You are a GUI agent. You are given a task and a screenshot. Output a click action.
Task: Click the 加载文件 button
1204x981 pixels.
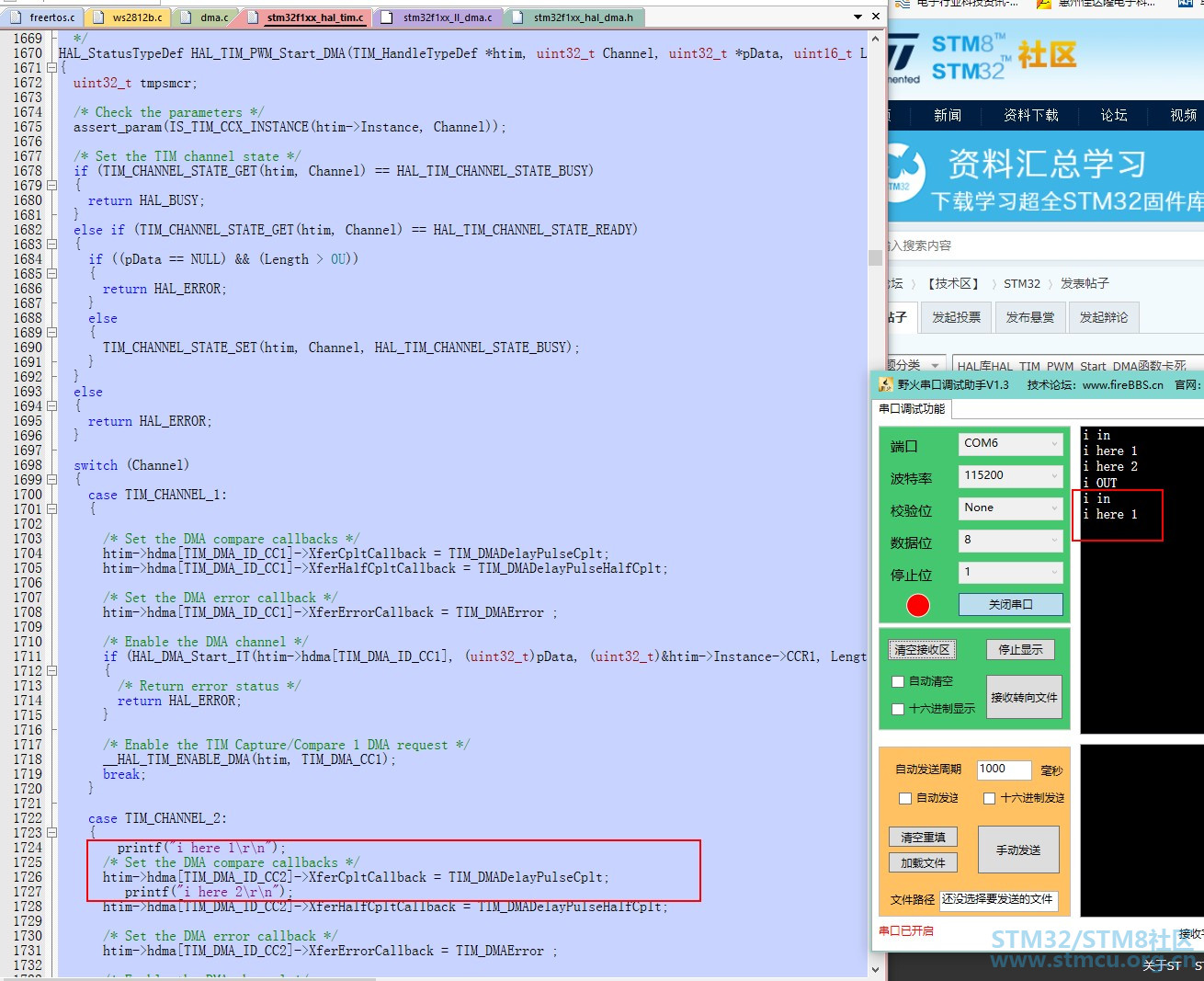tap(923, 862)
